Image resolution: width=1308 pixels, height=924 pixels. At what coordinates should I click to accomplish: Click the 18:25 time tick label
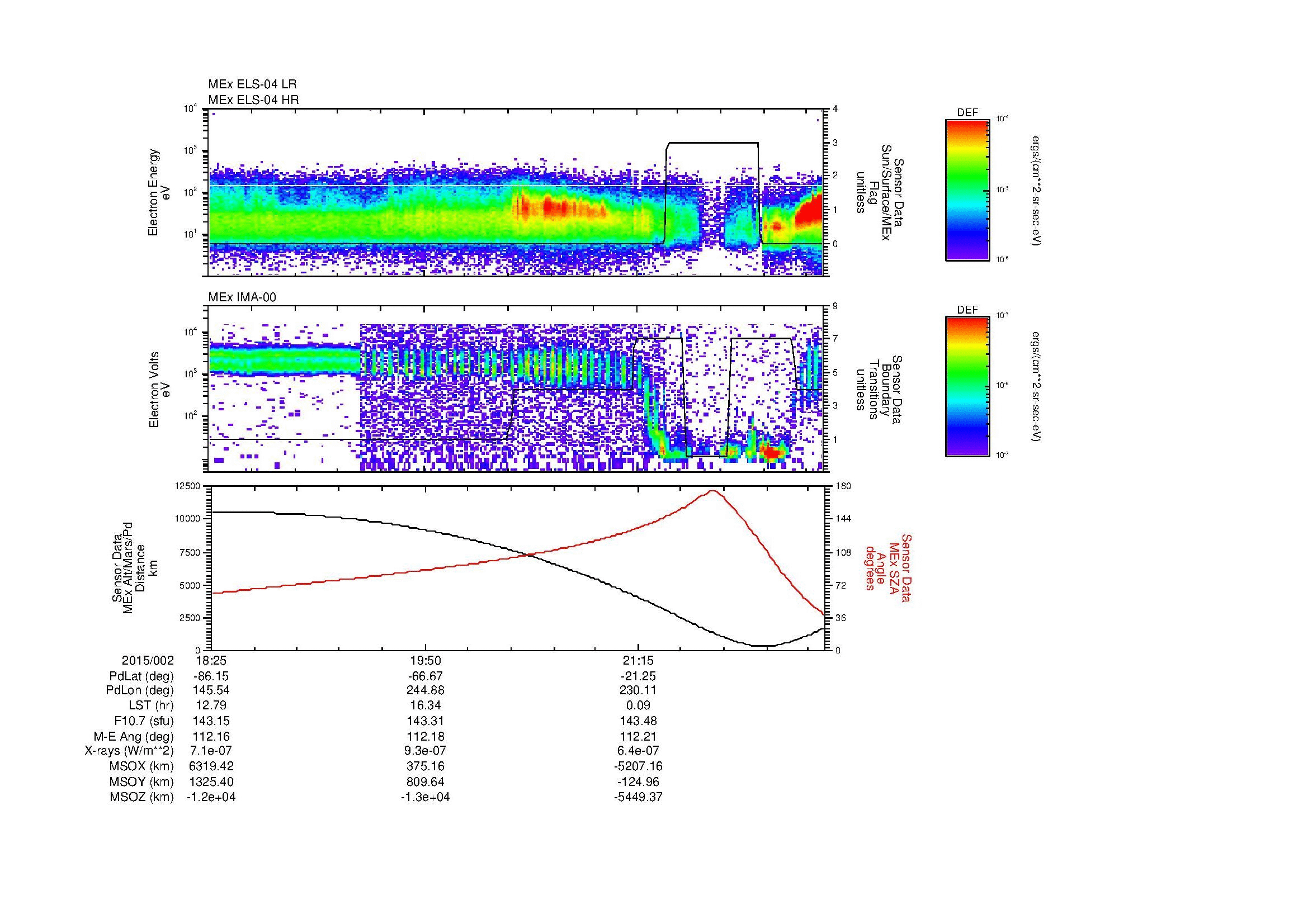[x=211, y=660]
